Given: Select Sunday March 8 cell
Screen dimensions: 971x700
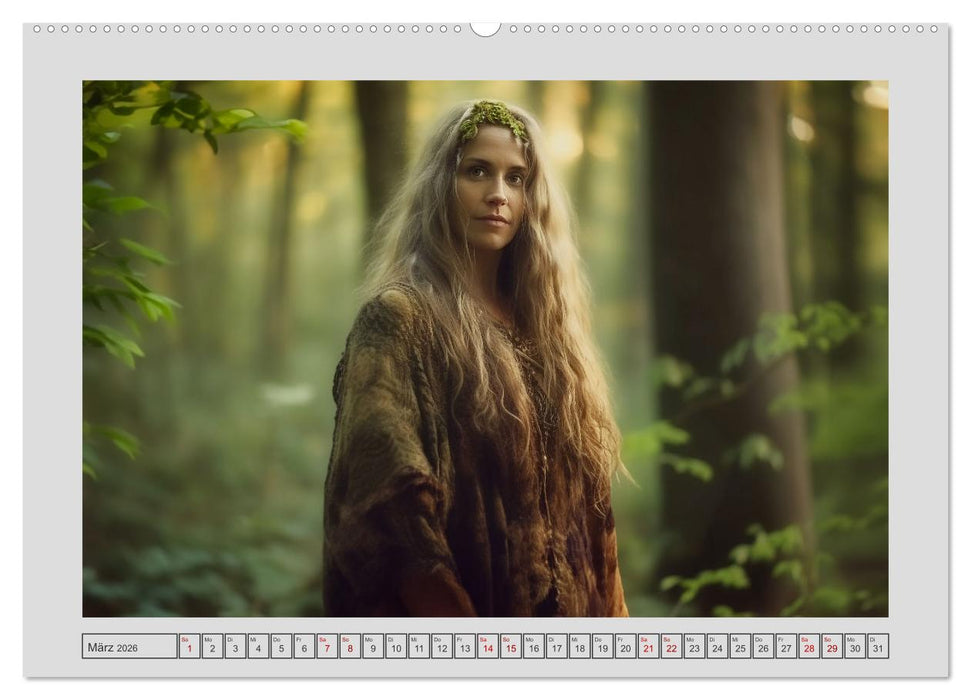Looking at the screenshot, I should pos(350,646).
